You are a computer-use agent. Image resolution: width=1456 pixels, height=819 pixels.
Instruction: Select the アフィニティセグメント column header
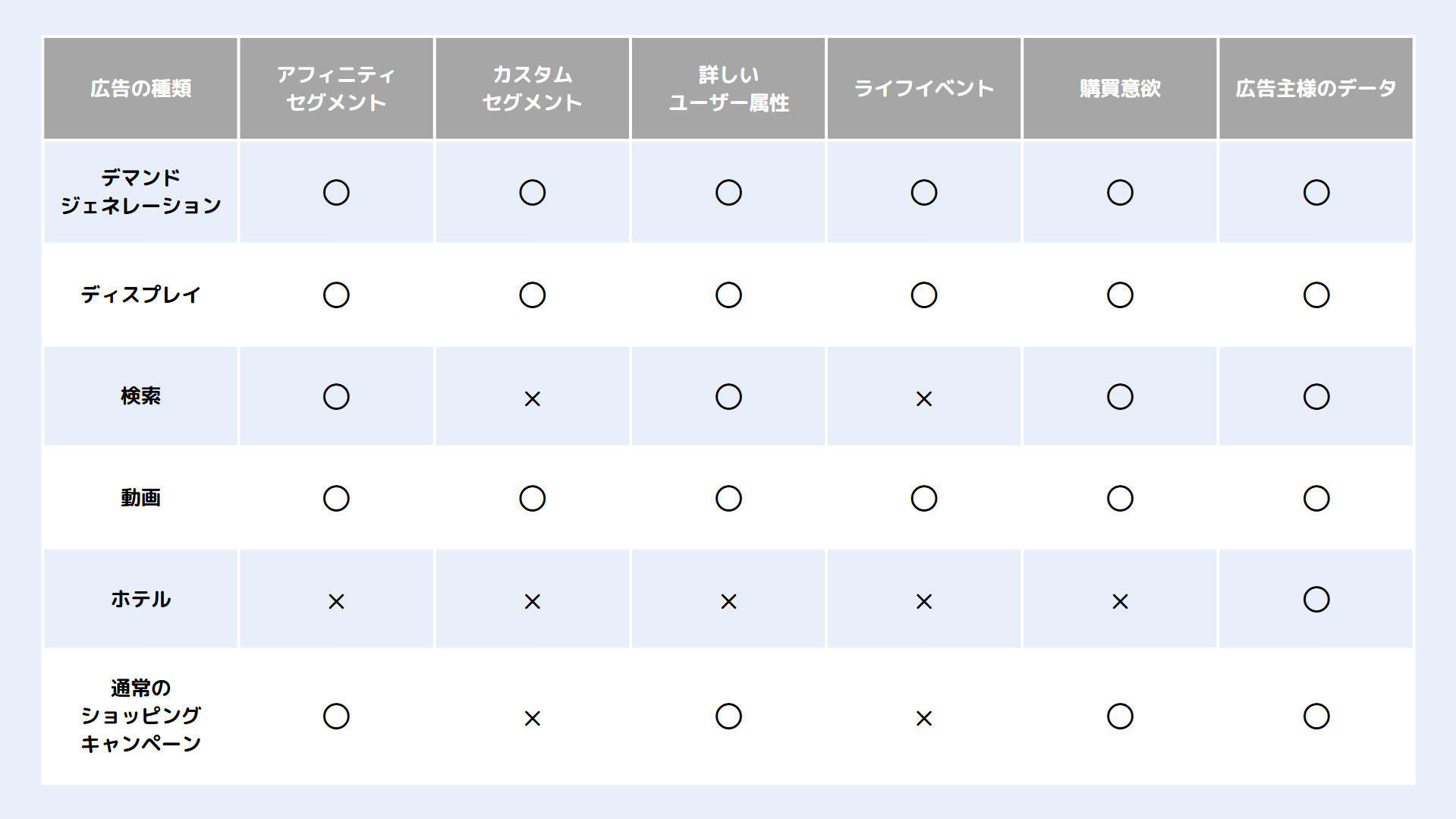[336, 88]
